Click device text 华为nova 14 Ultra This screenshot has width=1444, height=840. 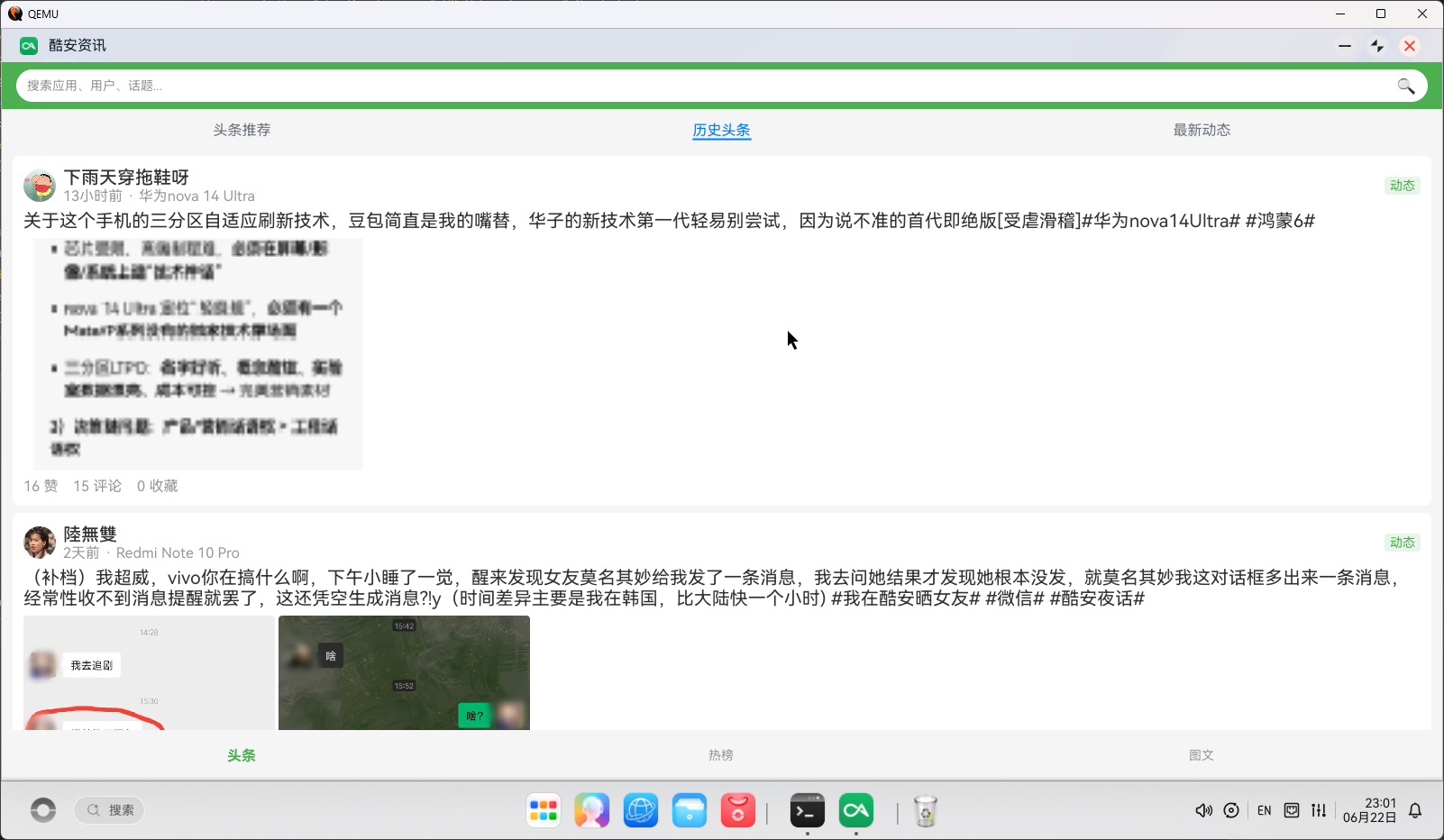click(196, 196)
